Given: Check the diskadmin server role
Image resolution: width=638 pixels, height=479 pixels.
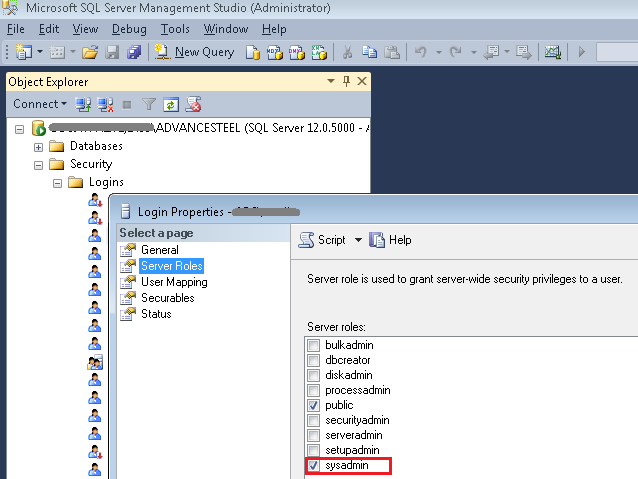Looking at the screenshot, I should (313, 375).
